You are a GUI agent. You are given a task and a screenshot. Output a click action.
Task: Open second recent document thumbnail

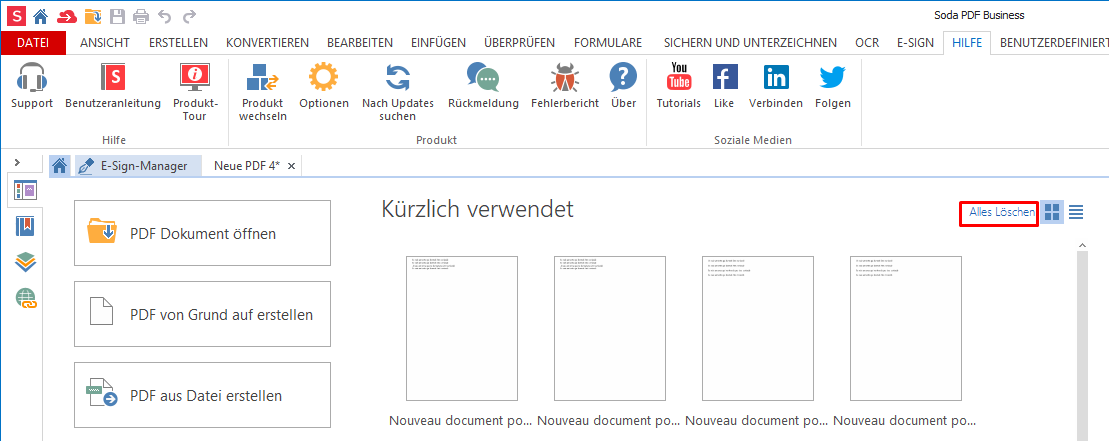tap(610, 329)
